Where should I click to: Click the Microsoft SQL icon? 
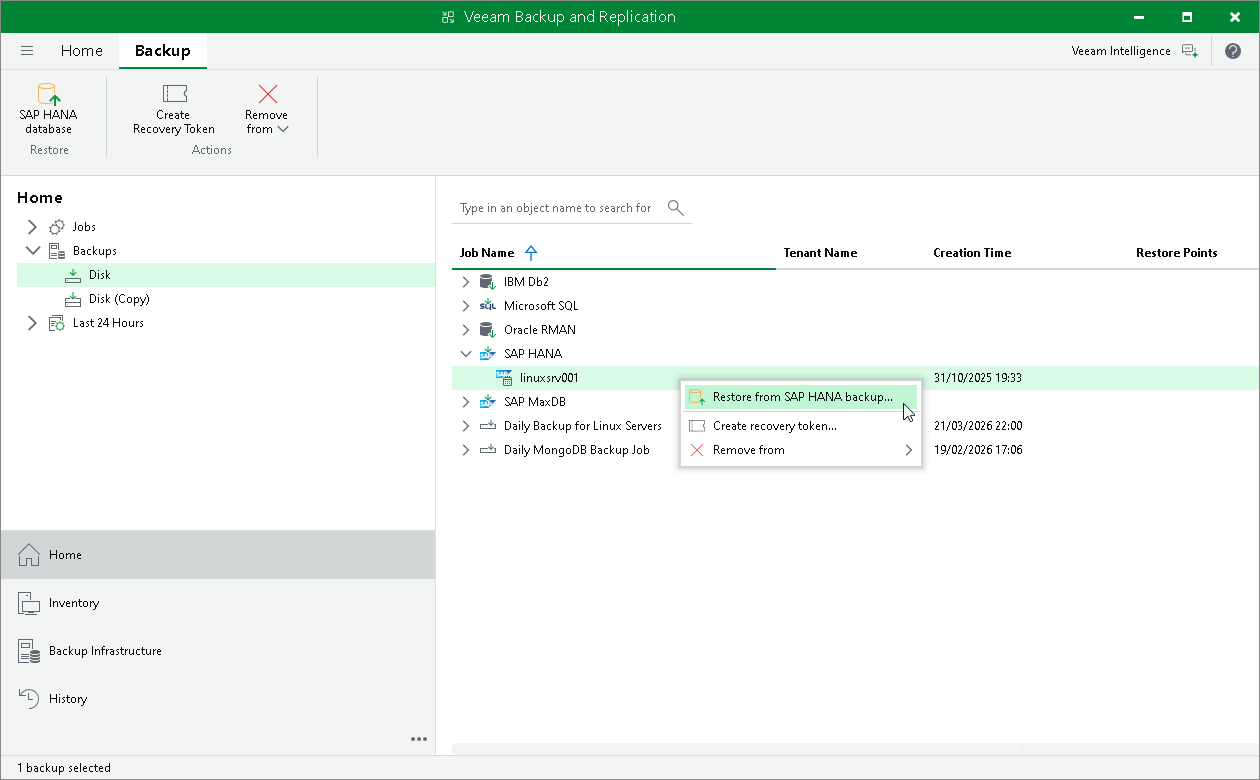click(x=487, y=306)
